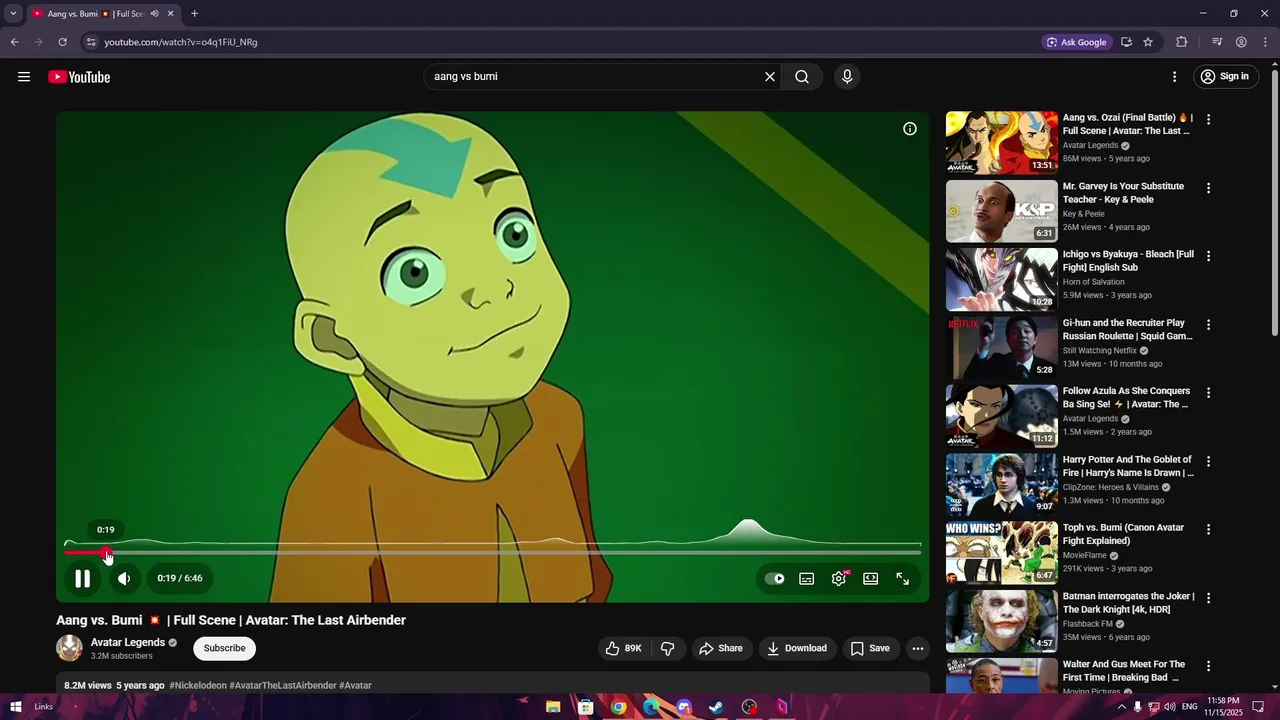1280x720 pixels.
Task: Open the Avatar Legends channel name link
Action: [x=128, y=642]
